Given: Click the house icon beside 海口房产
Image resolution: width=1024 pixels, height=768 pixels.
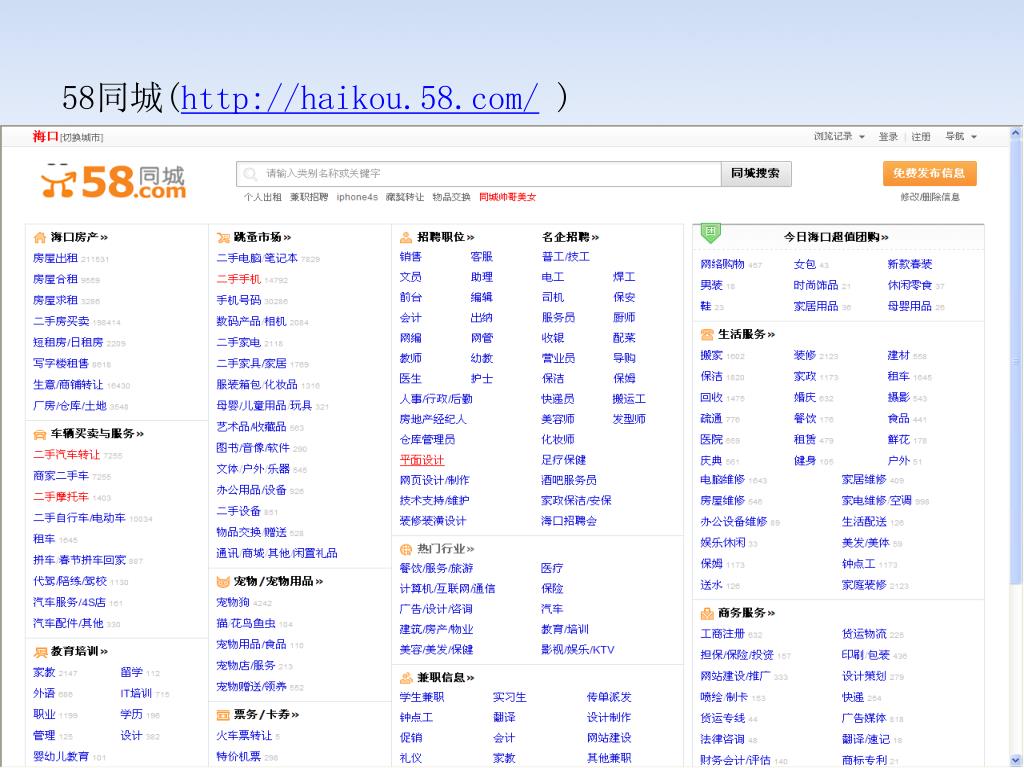Looking at the screenshot, I should point(40,237).
